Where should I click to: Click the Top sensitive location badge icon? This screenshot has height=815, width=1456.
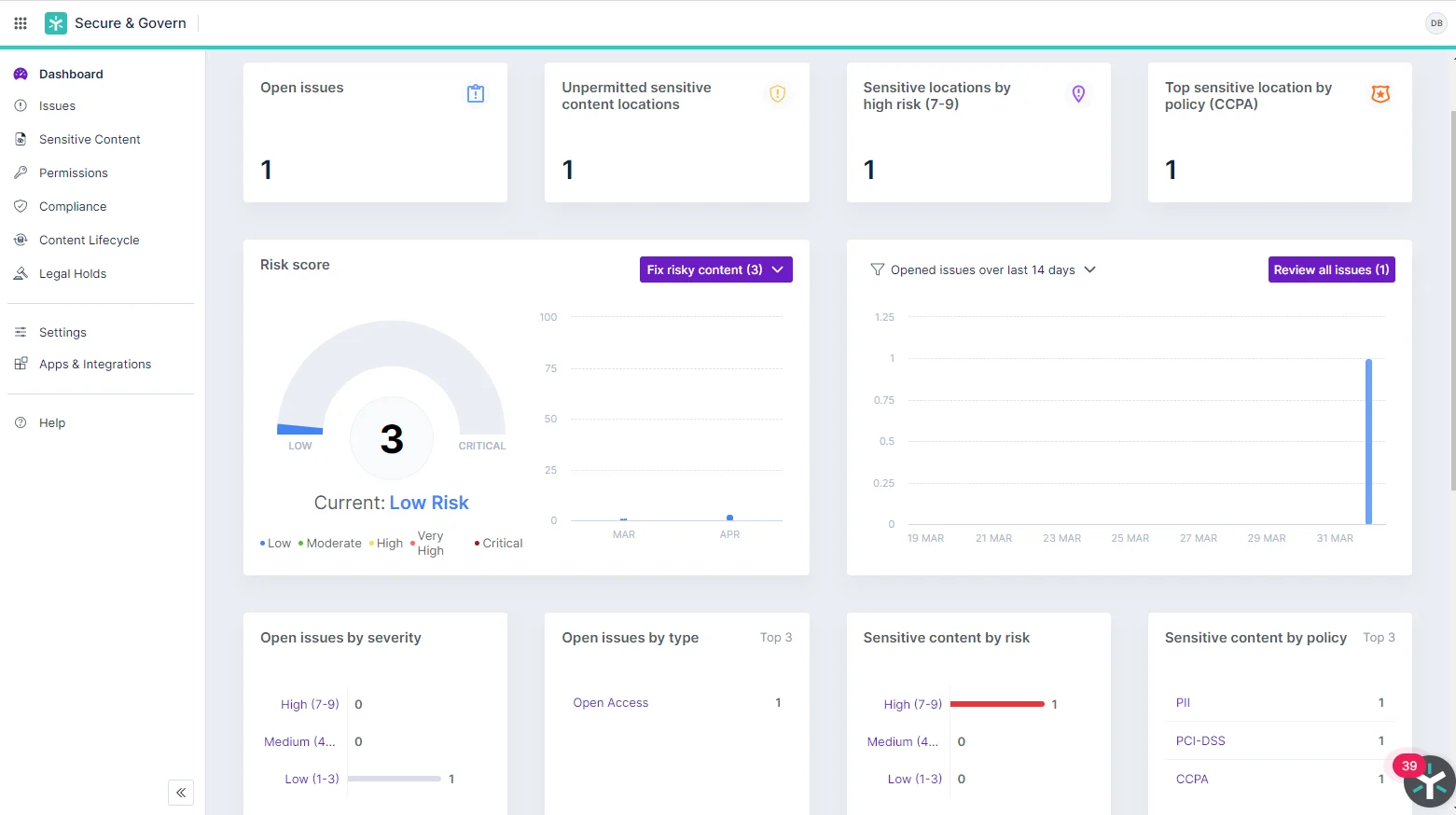(1380, 93)
